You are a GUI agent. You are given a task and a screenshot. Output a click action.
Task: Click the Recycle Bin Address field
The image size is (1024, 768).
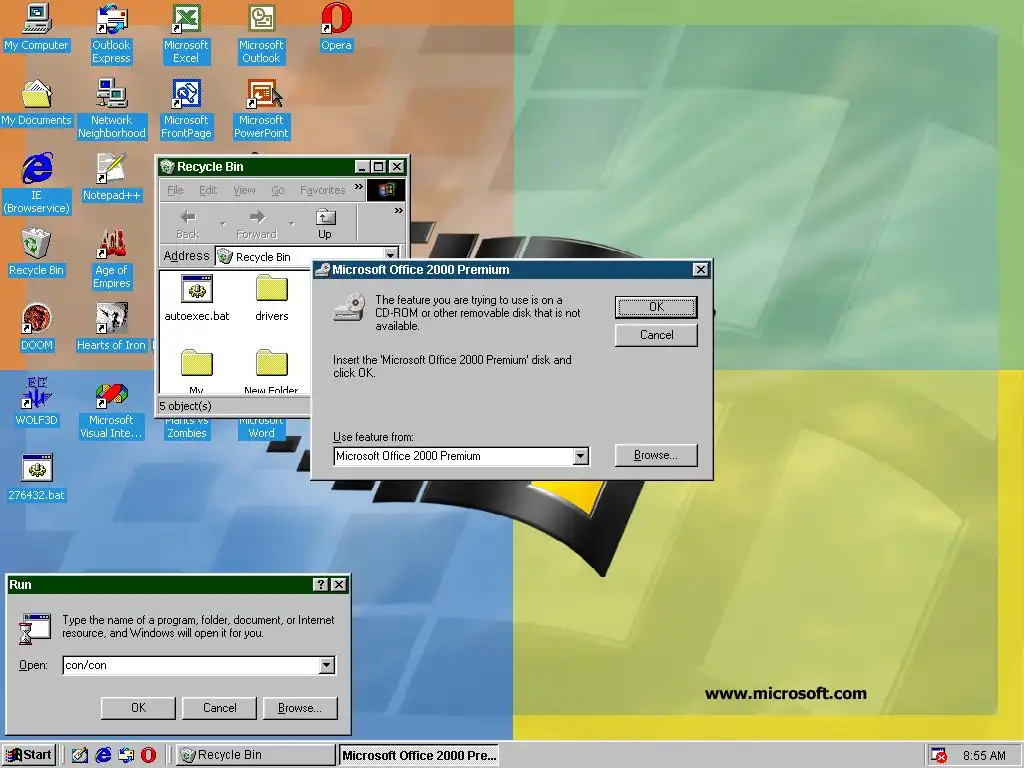[300, 256]
